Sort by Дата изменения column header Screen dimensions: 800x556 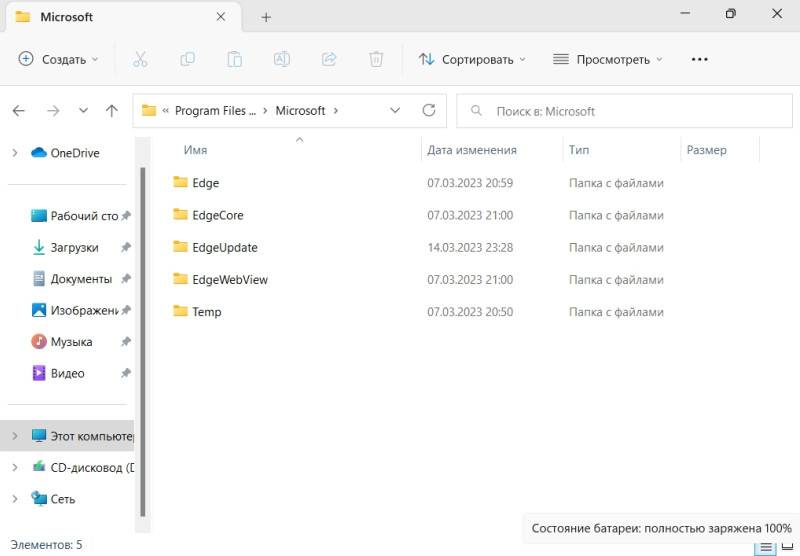coord(472,150)
